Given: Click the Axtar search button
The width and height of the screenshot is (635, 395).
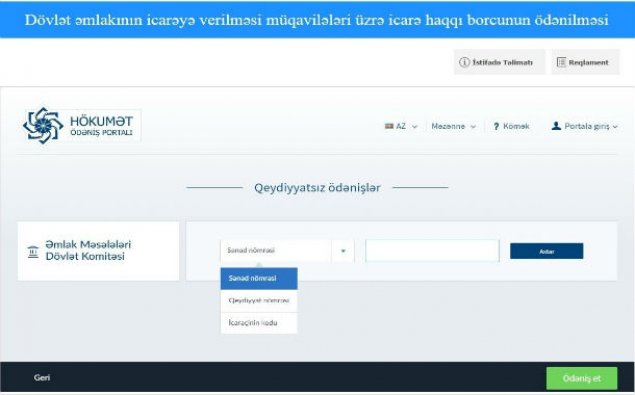Looking at the screenshot, I should 546,251.
